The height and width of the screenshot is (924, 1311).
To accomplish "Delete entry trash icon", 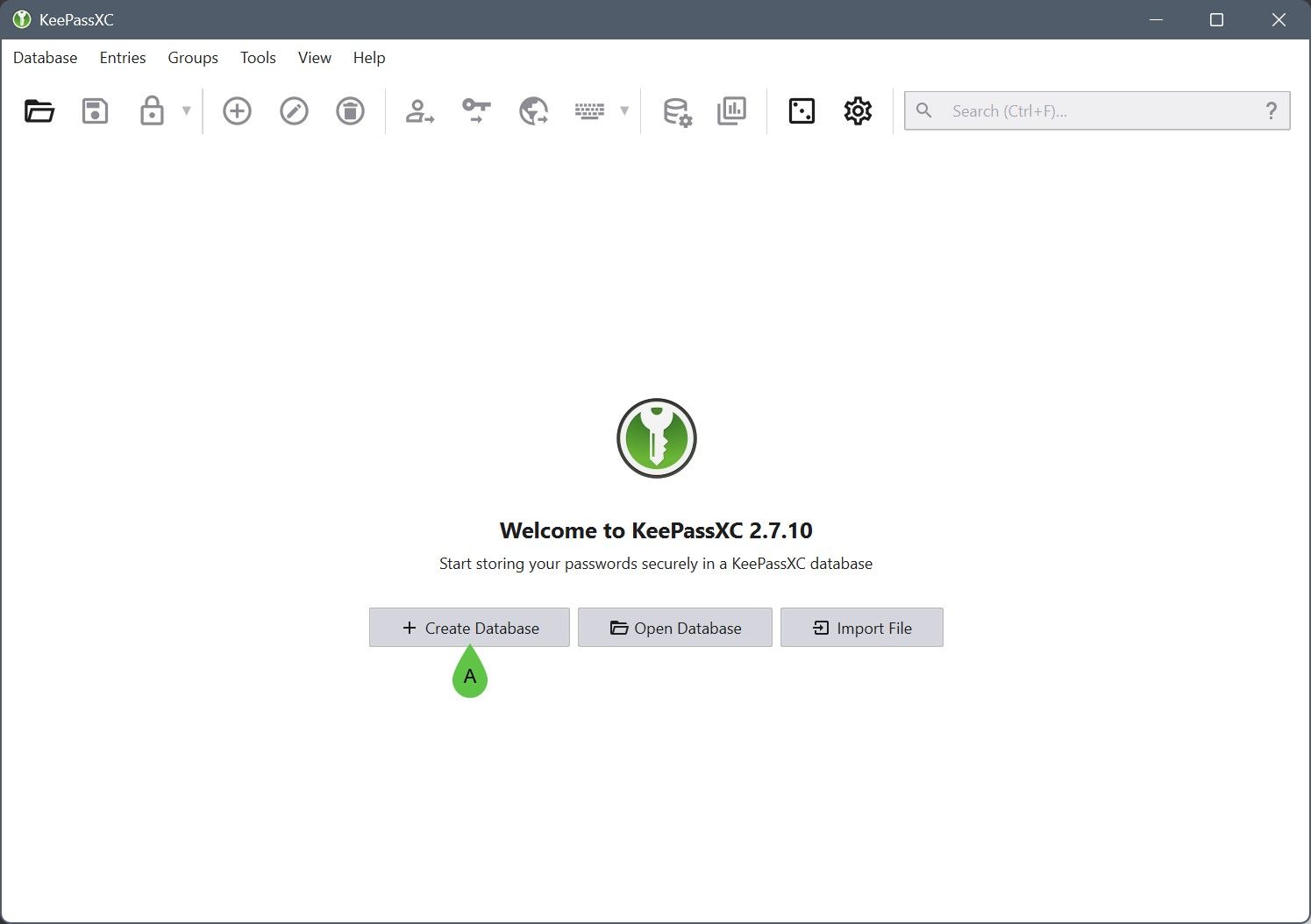I will pyautogui.click(x=350, y=111).
